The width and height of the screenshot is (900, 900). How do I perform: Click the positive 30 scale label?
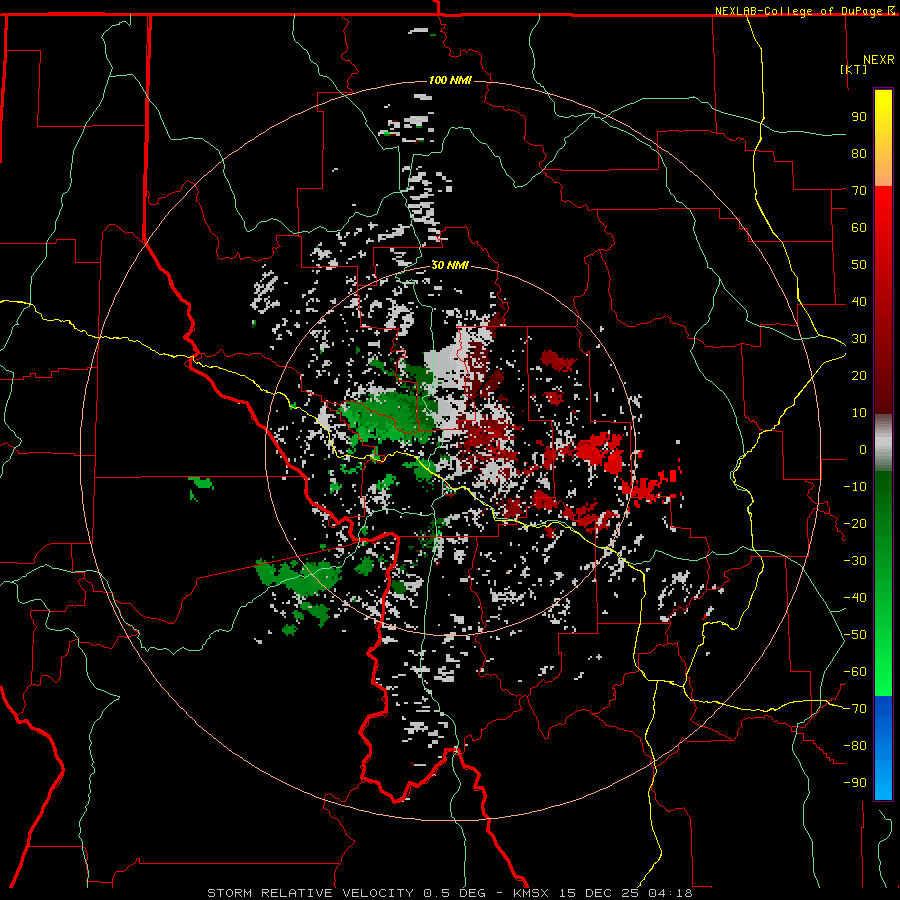859,339
